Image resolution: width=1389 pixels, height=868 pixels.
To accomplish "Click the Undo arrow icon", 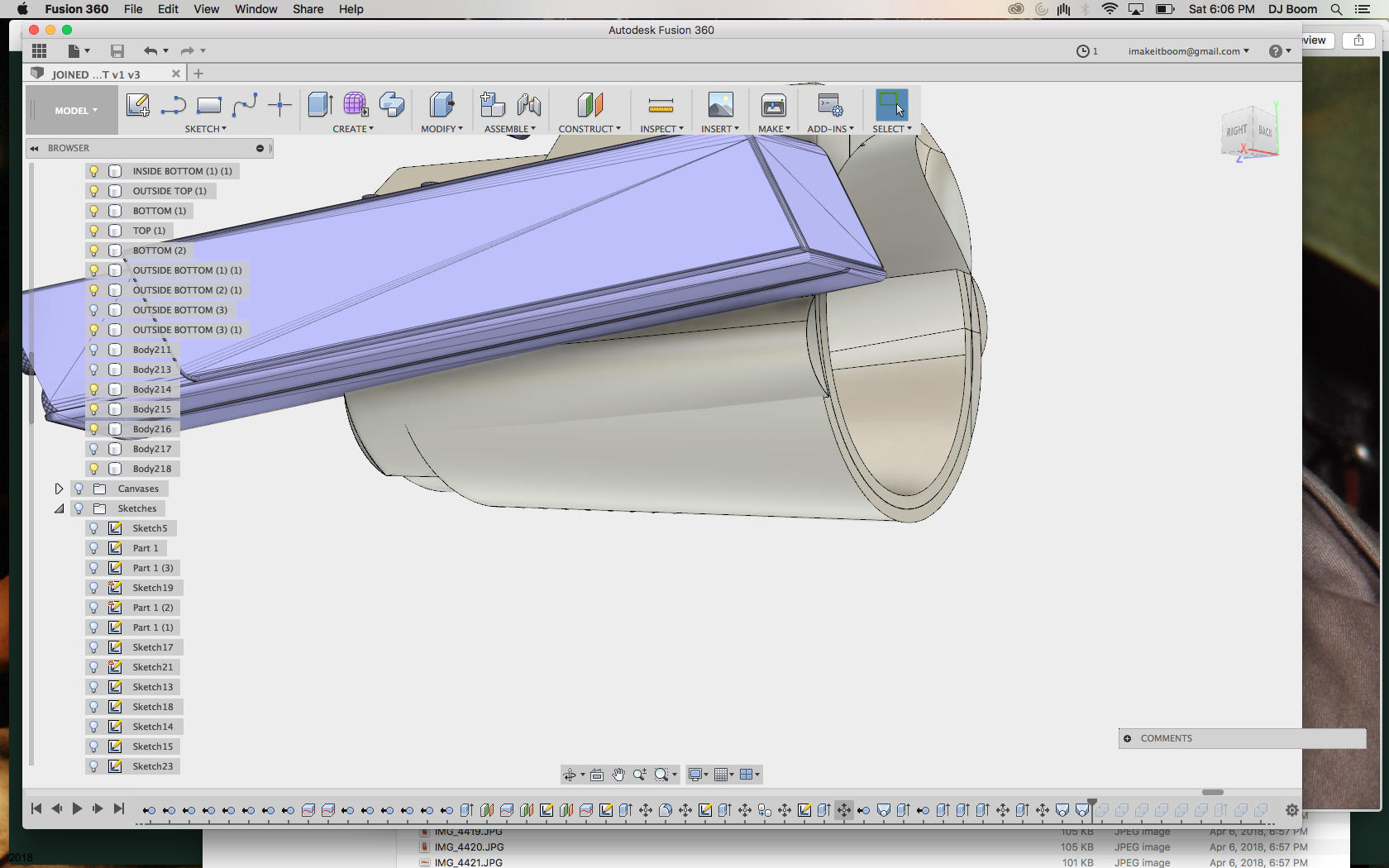I will click(150, 51).
